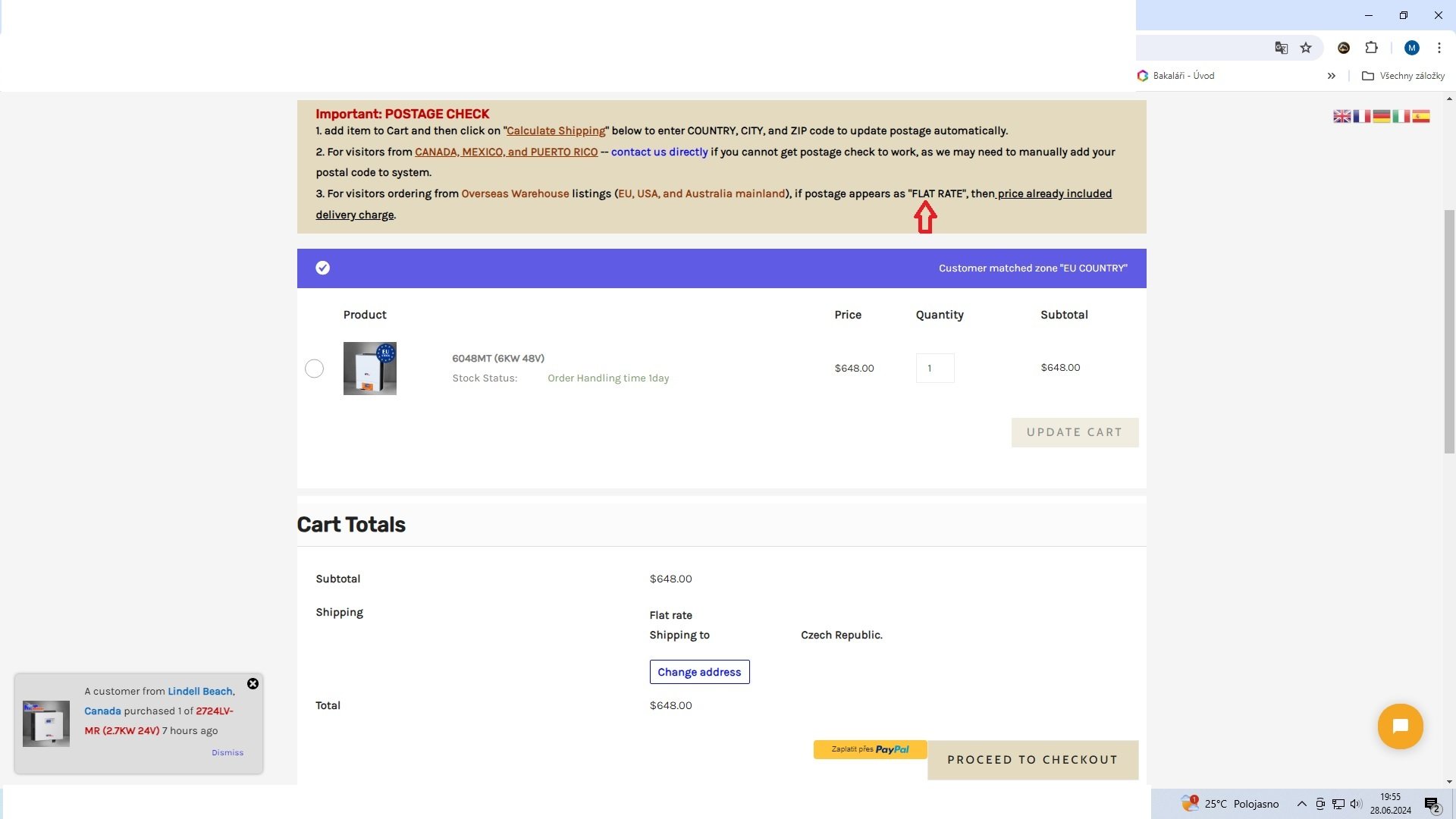Open the orange live chat bubble
Viewport: 1456px width, 819px height.
click(1400, 726)
